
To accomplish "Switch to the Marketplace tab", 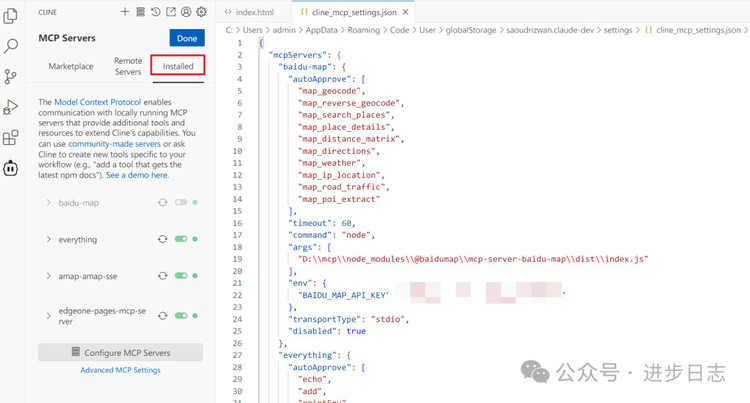I will [x=71, y=66].
